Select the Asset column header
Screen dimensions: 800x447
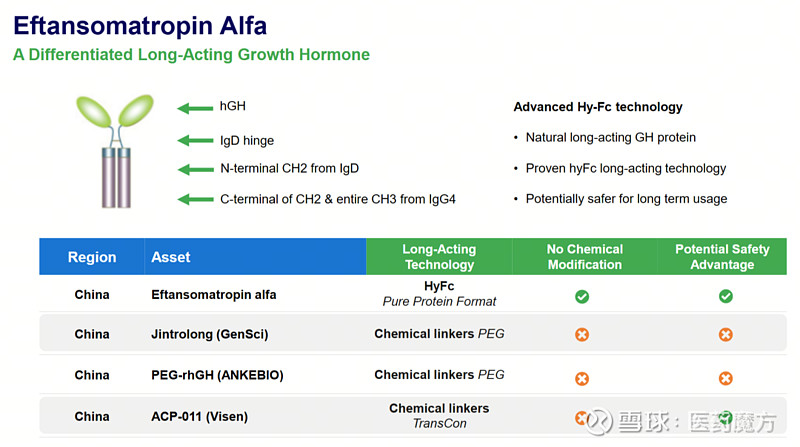[x=171, y=257]
